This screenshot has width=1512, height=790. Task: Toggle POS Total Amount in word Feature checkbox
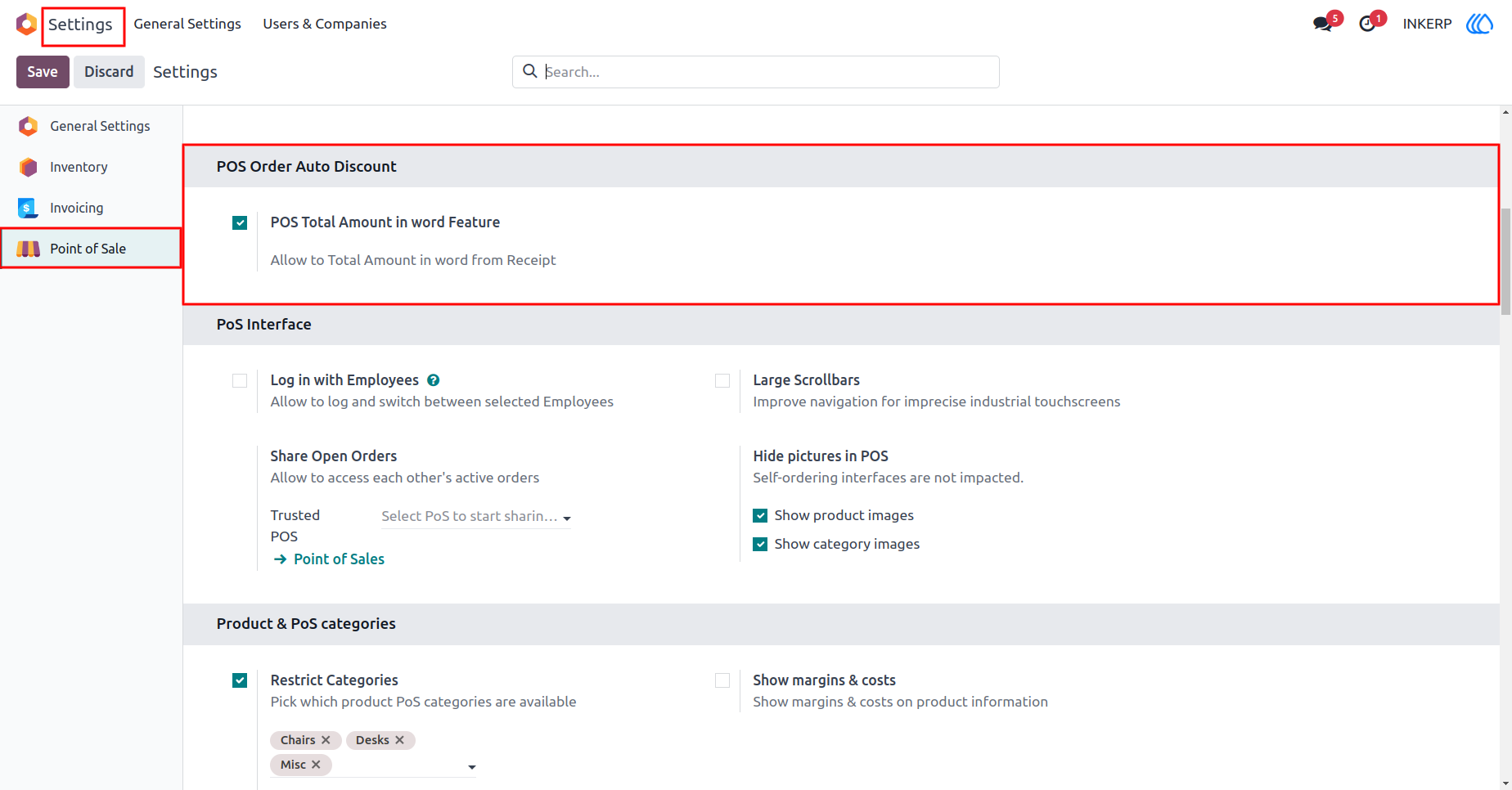click(240, 222)
